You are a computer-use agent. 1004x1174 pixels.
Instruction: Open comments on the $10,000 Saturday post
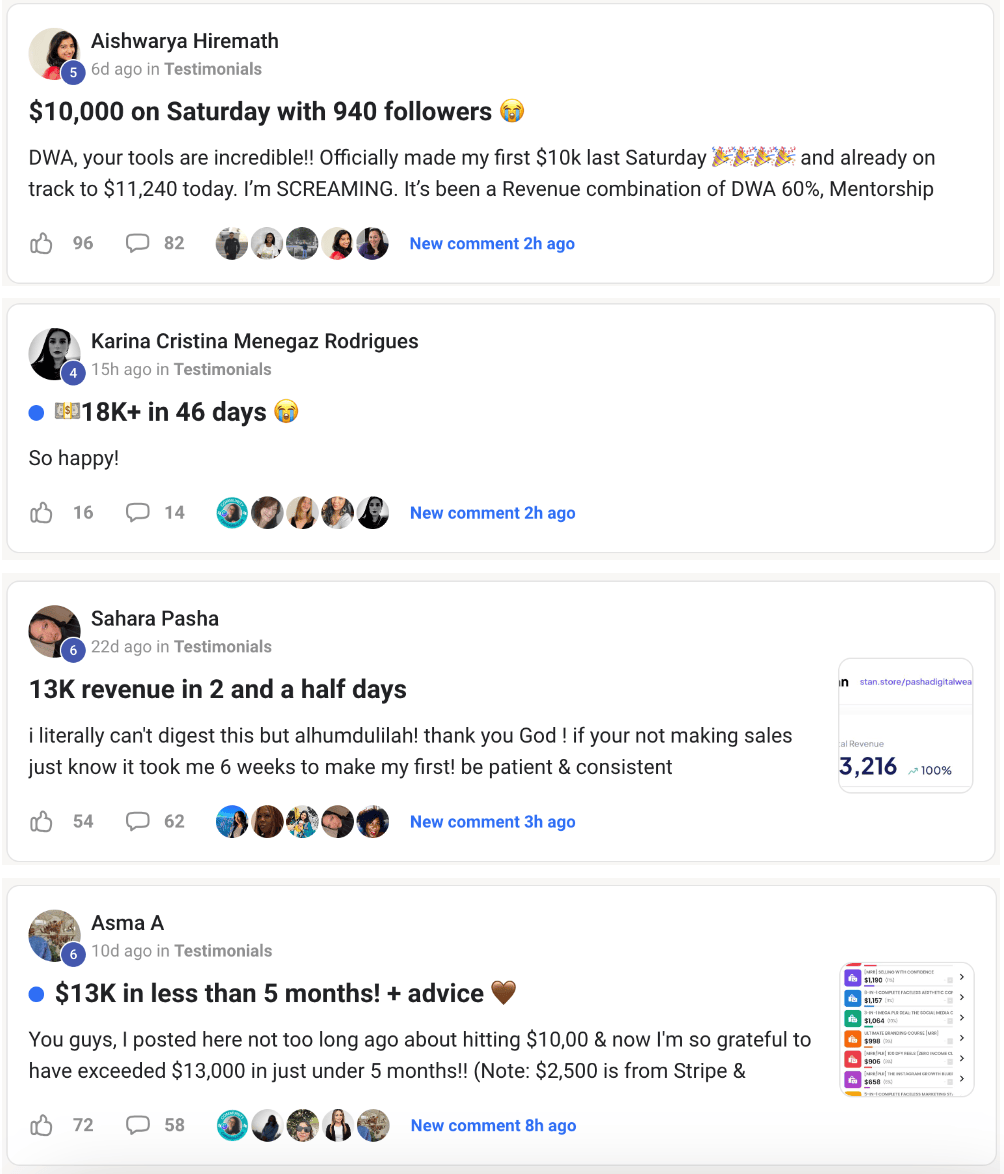click(137, 243)
